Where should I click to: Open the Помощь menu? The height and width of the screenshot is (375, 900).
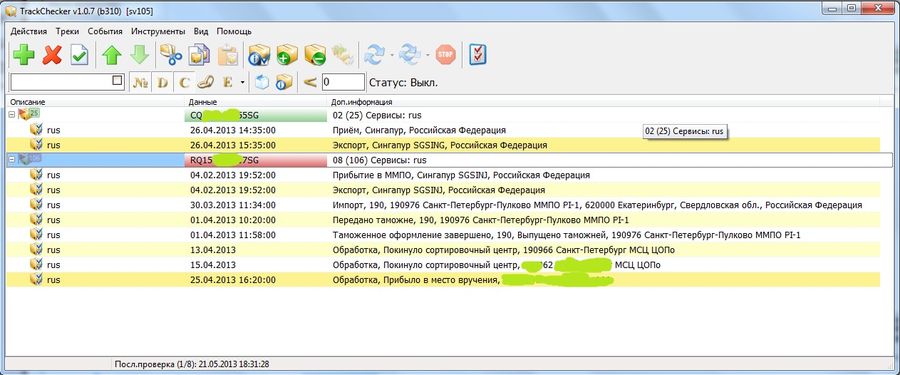234,32
